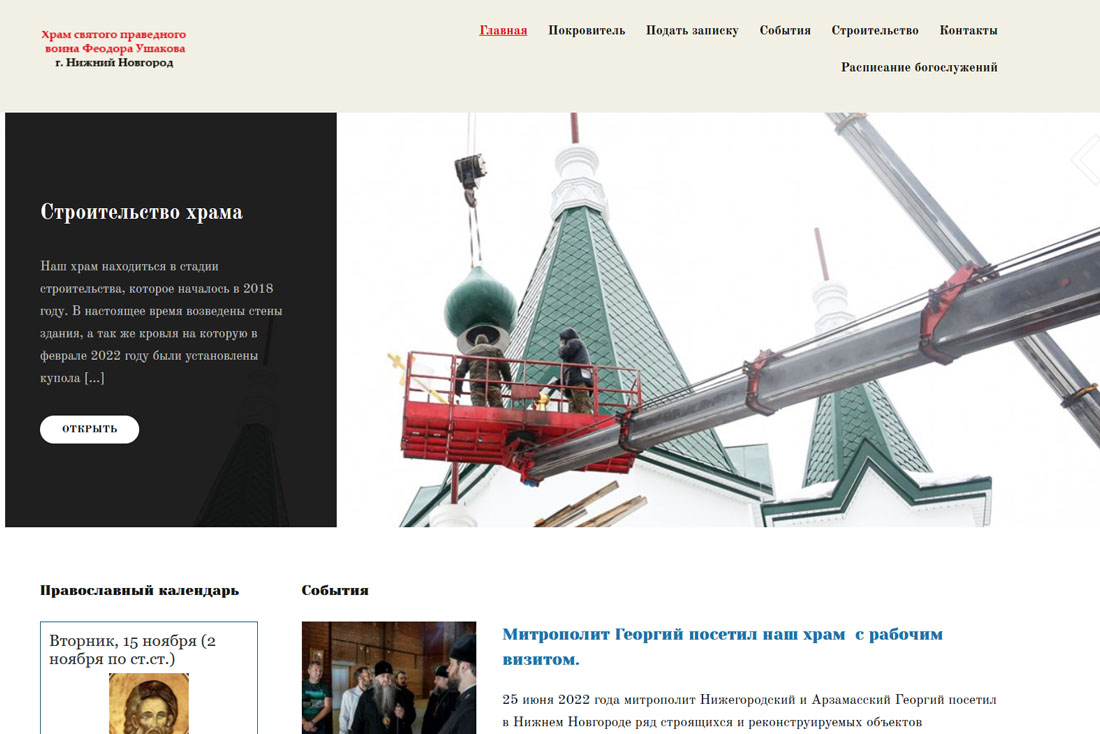Click the '25 июня 2022 года' article excerpt
This screenshot has height=734, width=1100.
[x=749, y=711]
